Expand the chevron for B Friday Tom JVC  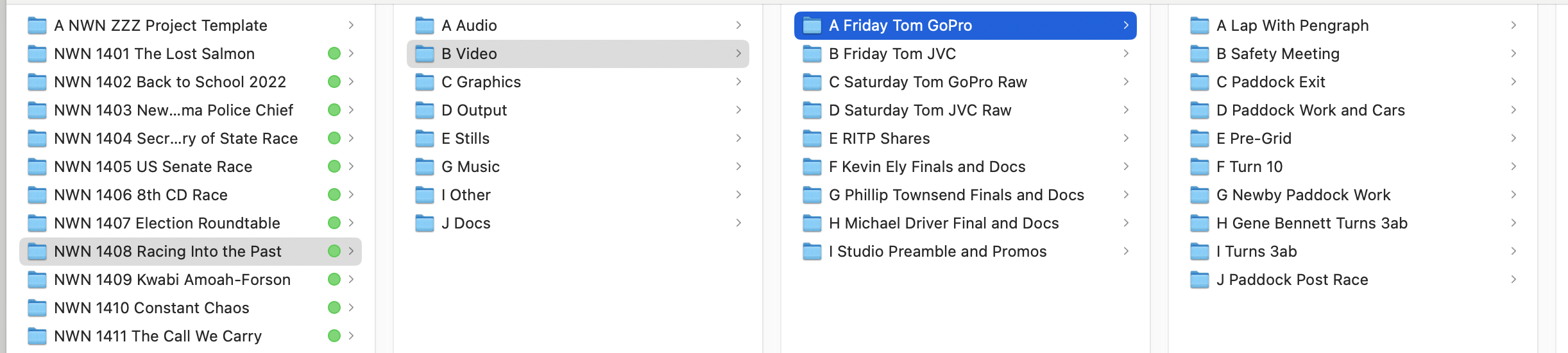[x=1126, y=54]
